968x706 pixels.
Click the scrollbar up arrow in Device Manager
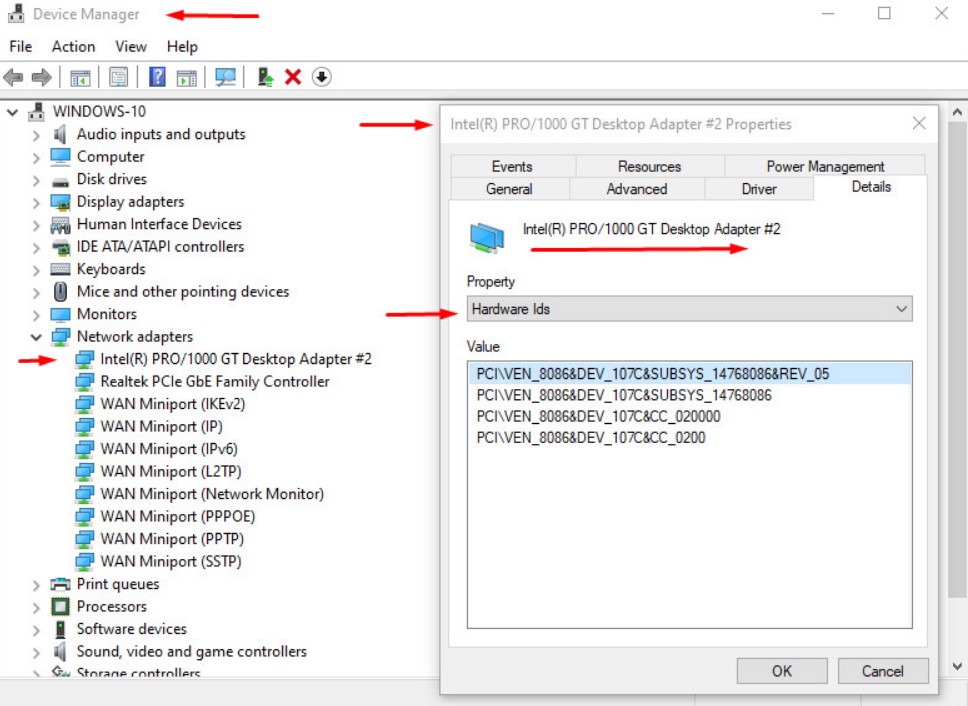(x=956, y=112)
